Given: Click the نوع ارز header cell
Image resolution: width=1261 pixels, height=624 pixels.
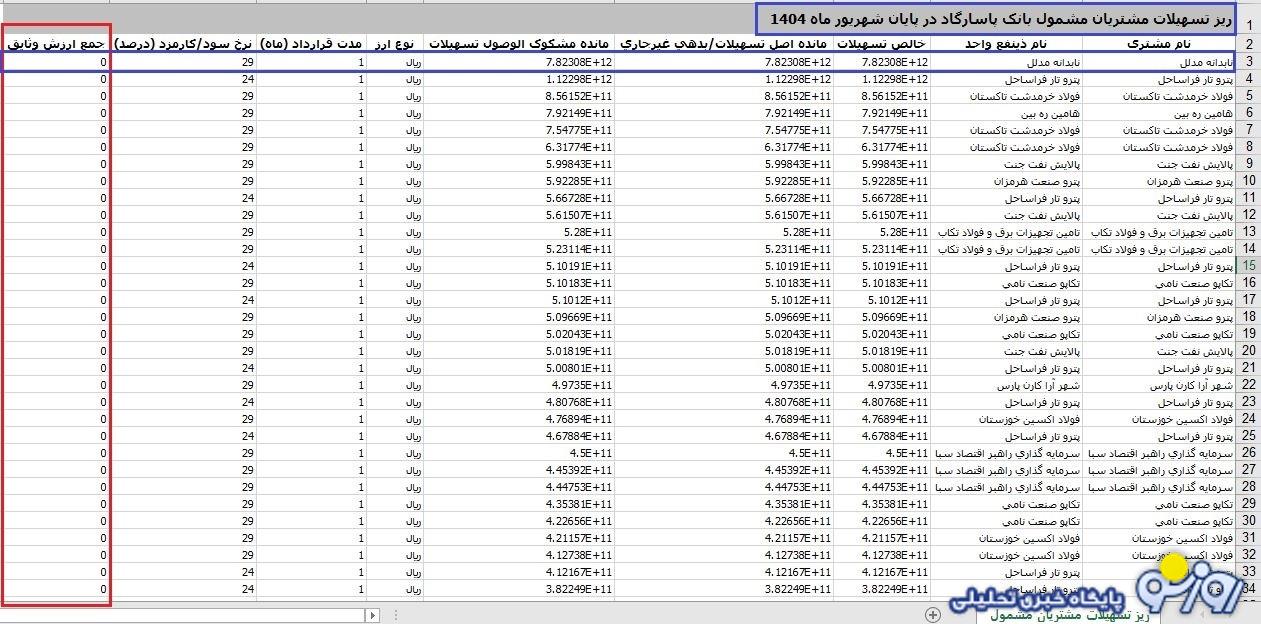Looking at the screenshot, I should [395, 44].
